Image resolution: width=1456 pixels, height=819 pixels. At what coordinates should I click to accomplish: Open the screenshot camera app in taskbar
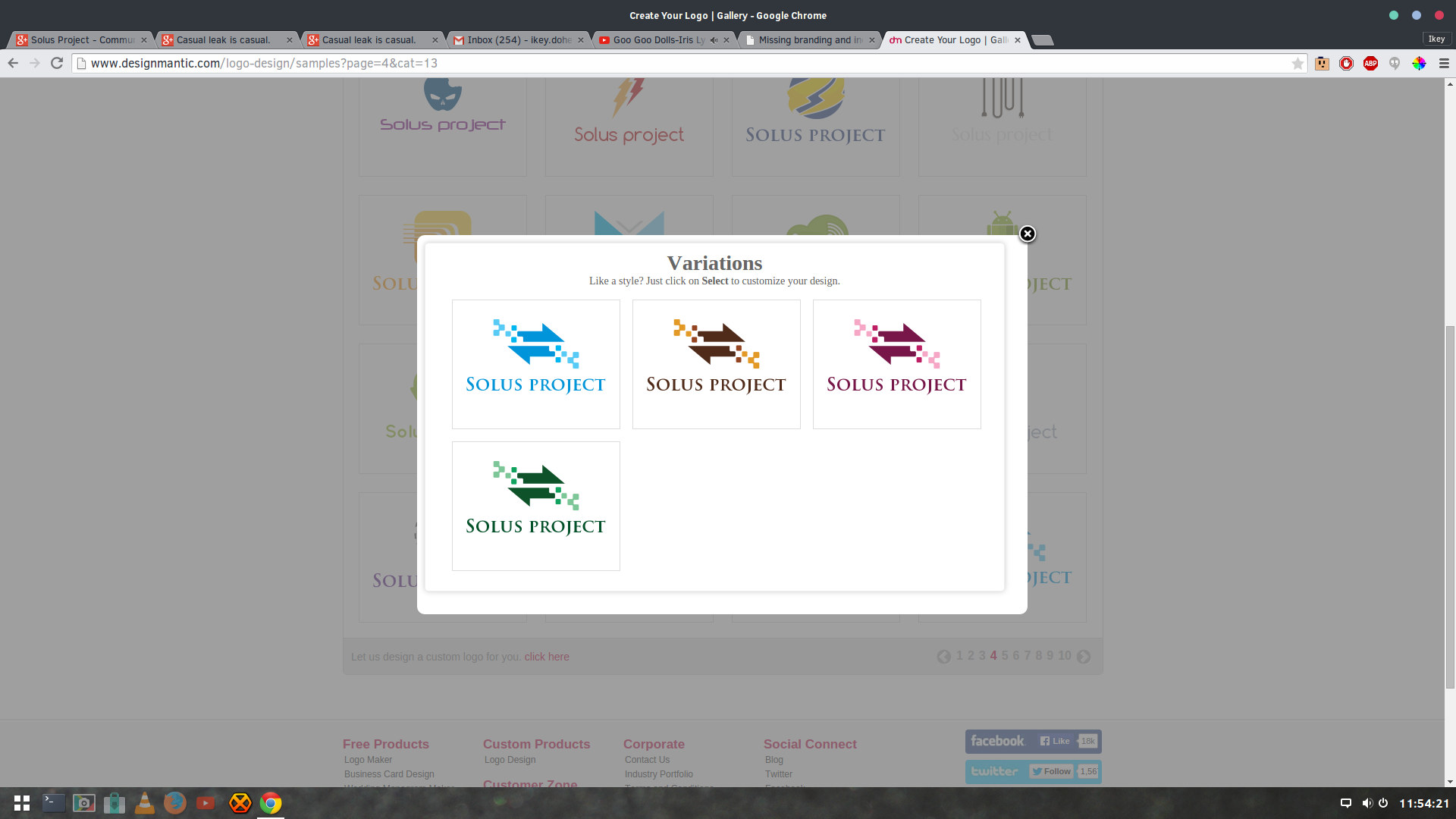click(x=83, y=803)
